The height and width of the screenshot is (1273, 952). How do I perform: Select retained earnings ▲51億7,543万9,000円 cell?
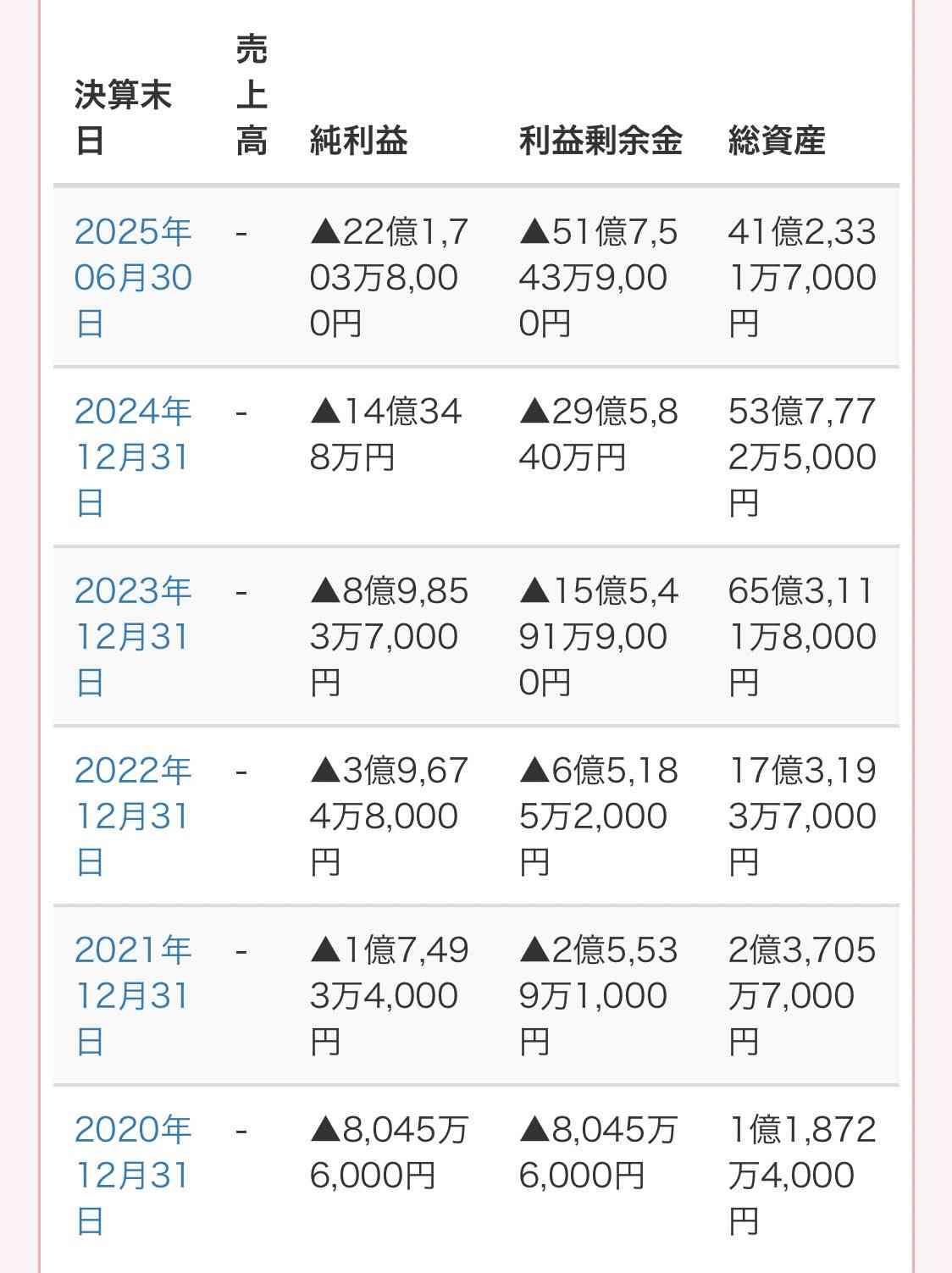click(598, 277)
